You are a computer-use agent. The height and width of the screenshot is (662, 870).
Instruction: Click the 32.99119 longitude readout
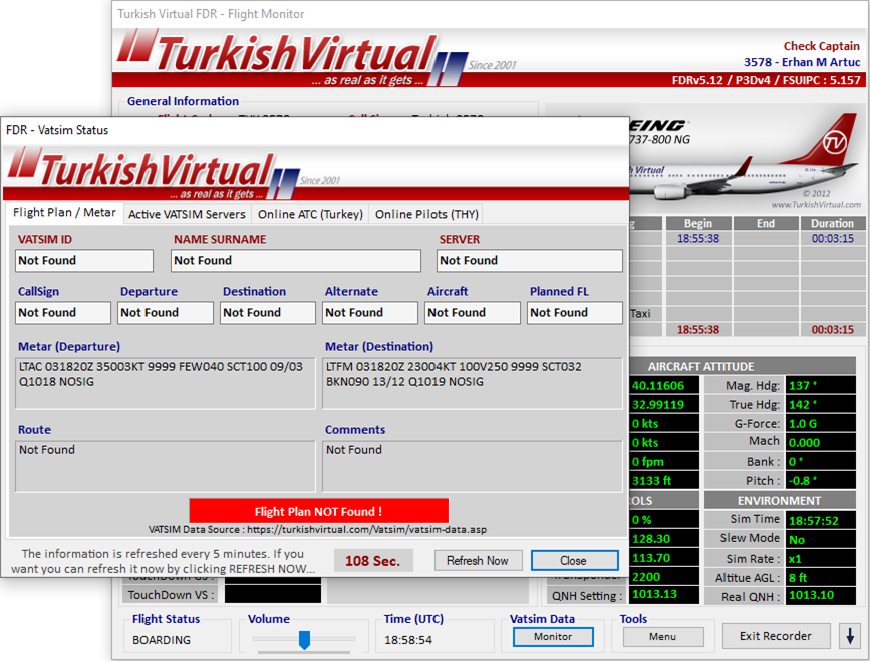tap(664, 405)
